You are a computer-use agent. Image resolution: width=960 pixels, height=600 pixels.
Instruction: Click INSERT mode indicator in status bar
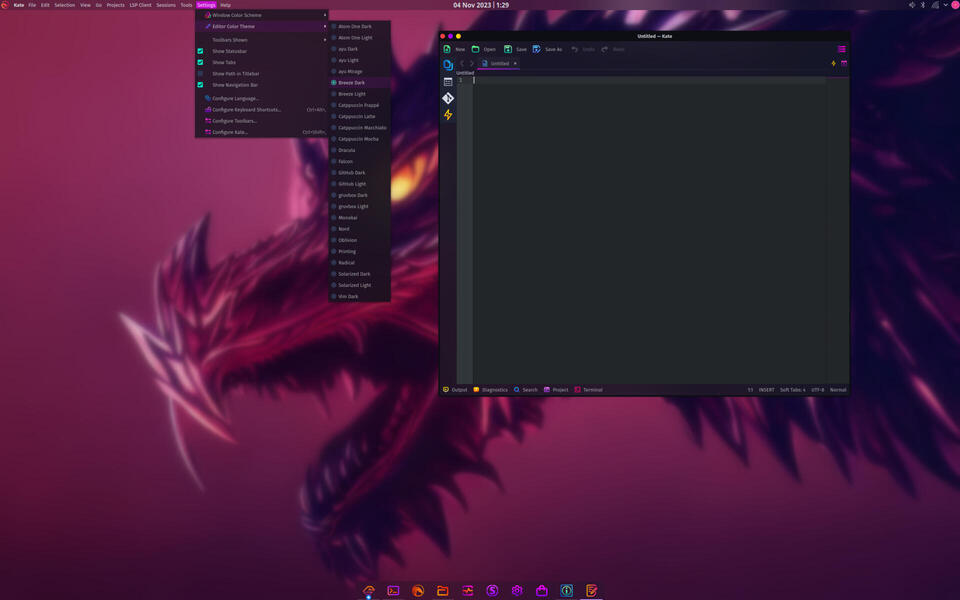766,389
